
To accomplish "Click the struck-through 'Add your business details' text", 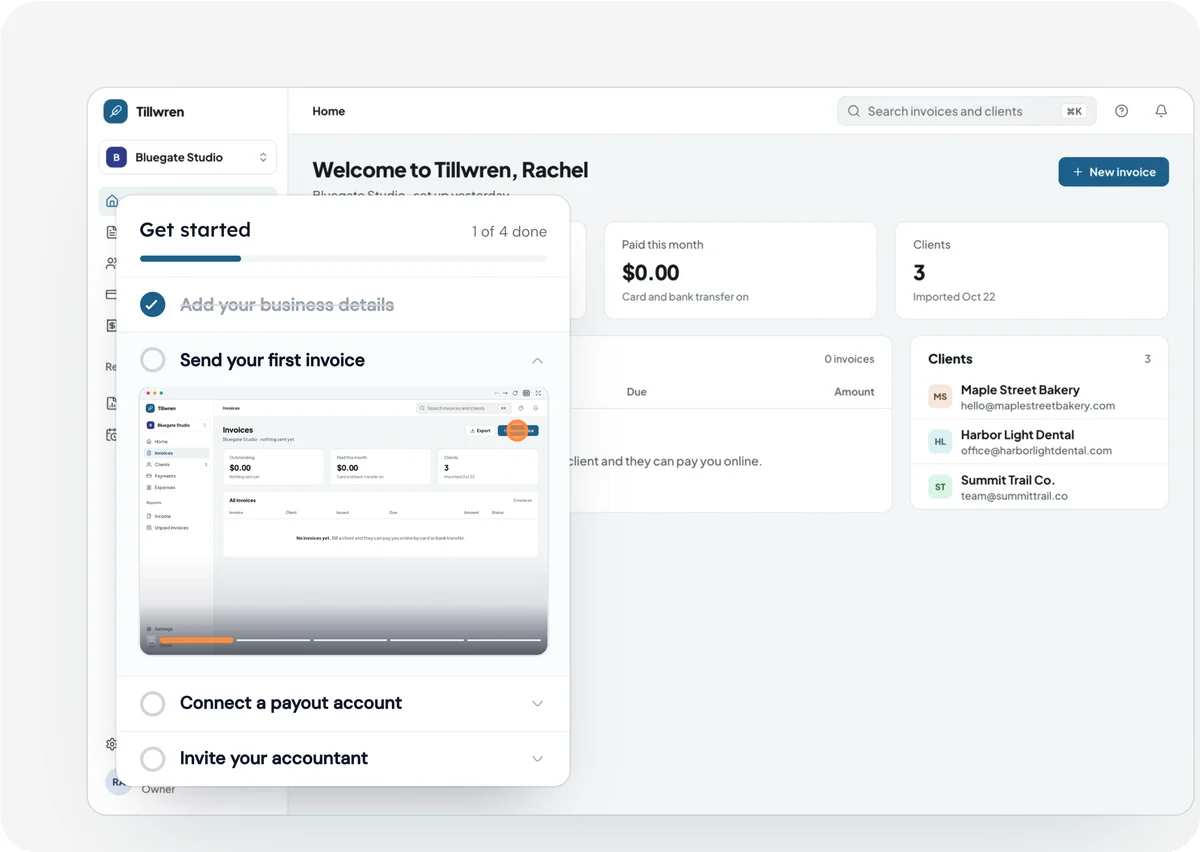I will tap(287, 304).
